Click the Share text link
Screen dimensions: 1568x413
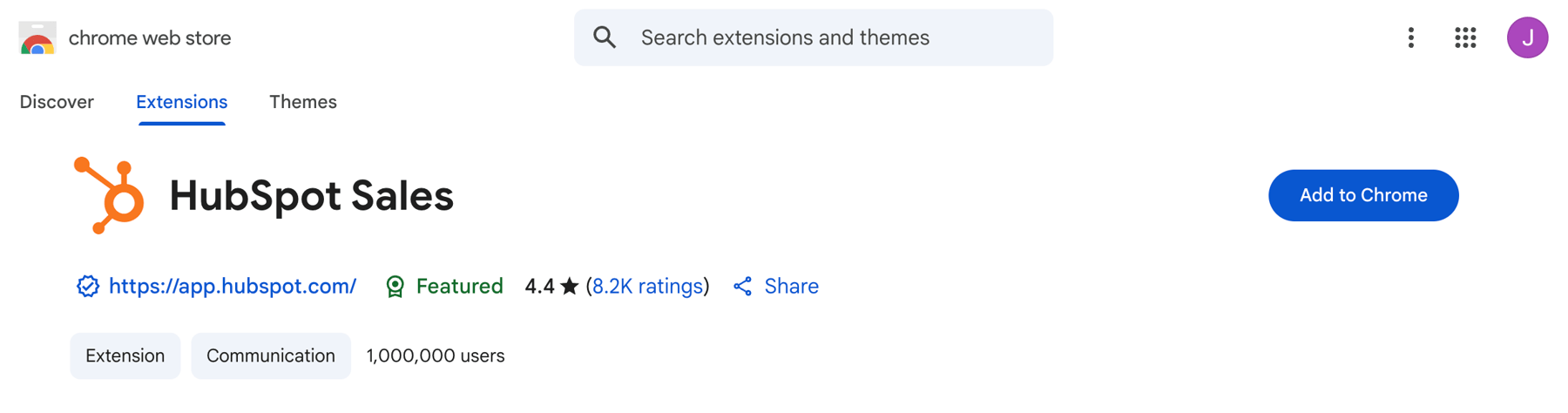(791, 287)
